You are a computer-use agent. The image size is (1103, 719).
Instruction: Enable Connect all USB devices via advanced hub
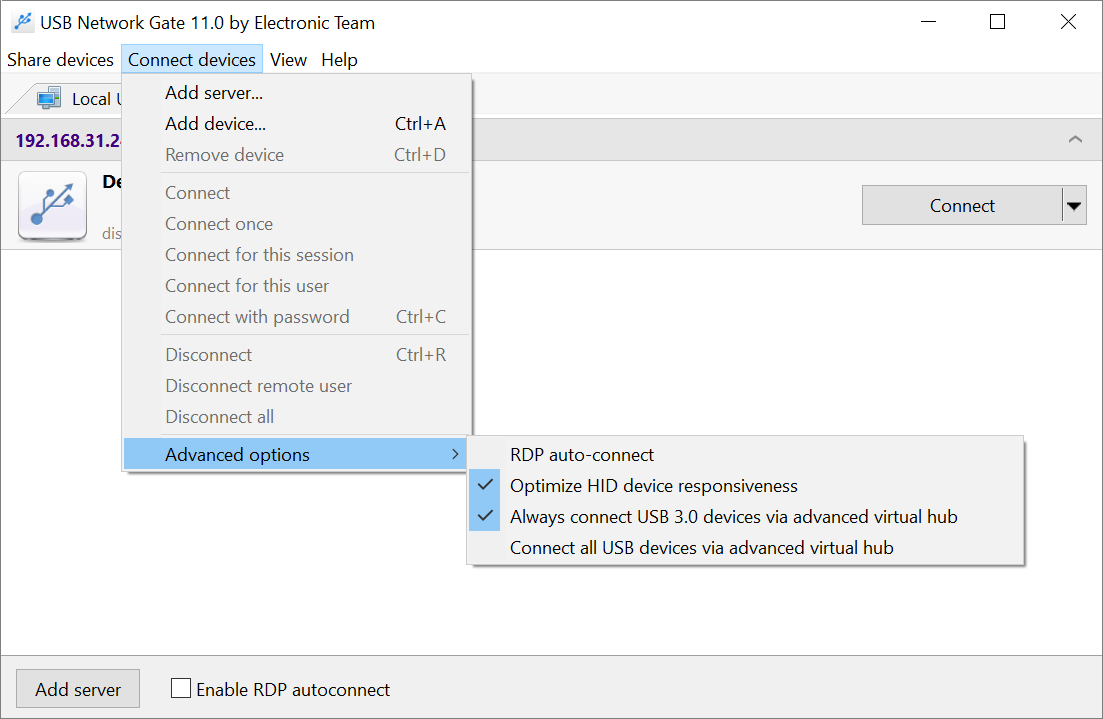[x=745, y=547]
